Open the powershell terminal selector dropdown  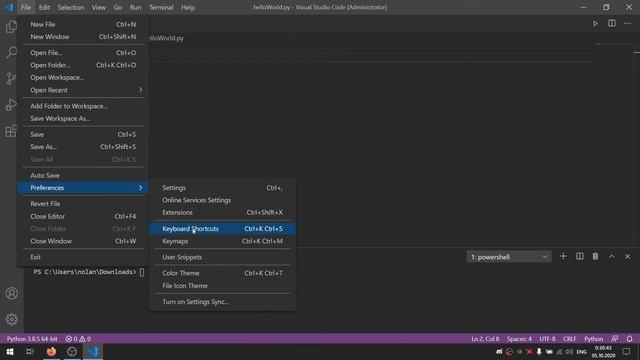point(509,257)
